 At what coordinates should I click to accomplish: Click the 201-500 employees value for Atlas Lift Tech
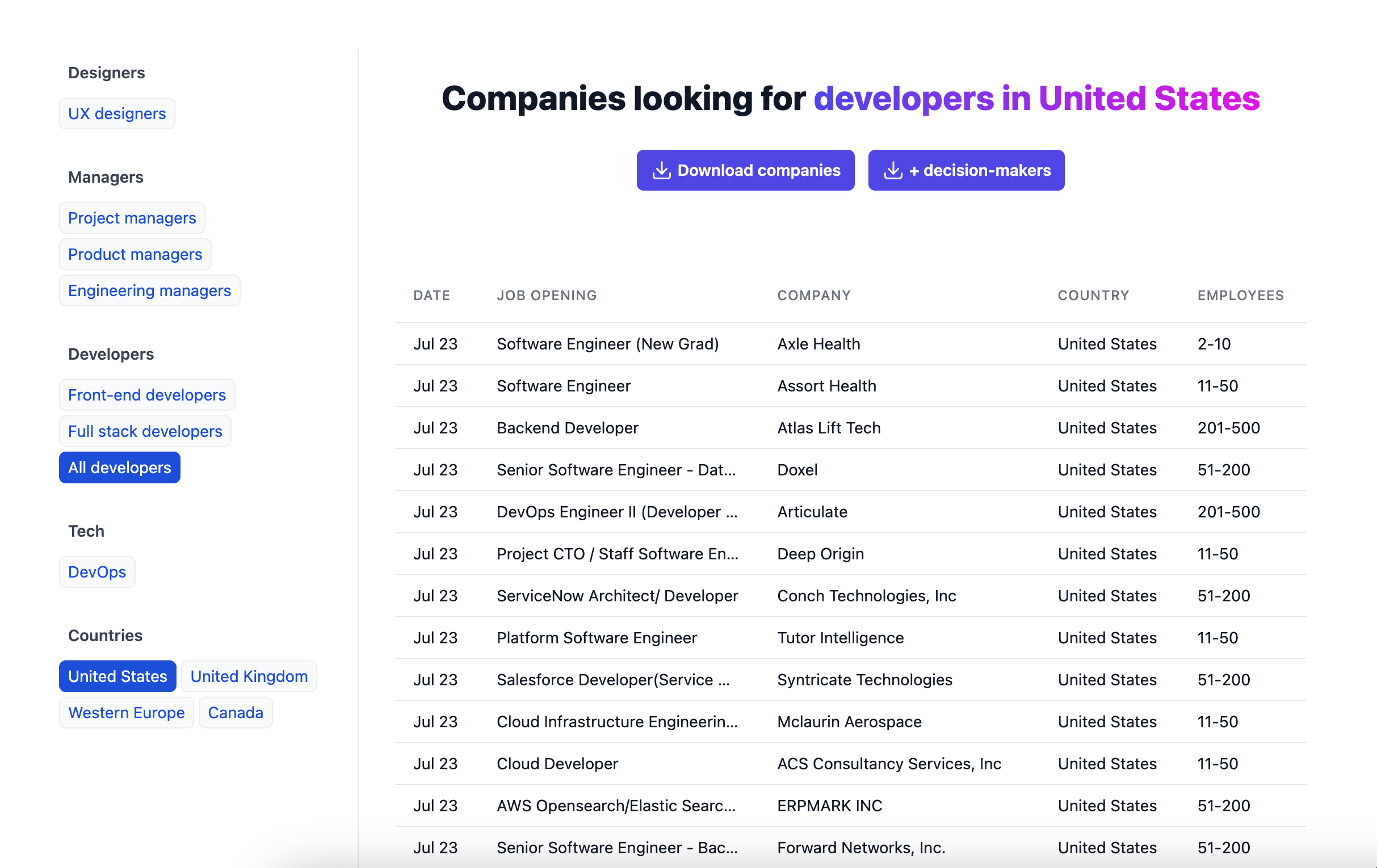click(1229, 428)
